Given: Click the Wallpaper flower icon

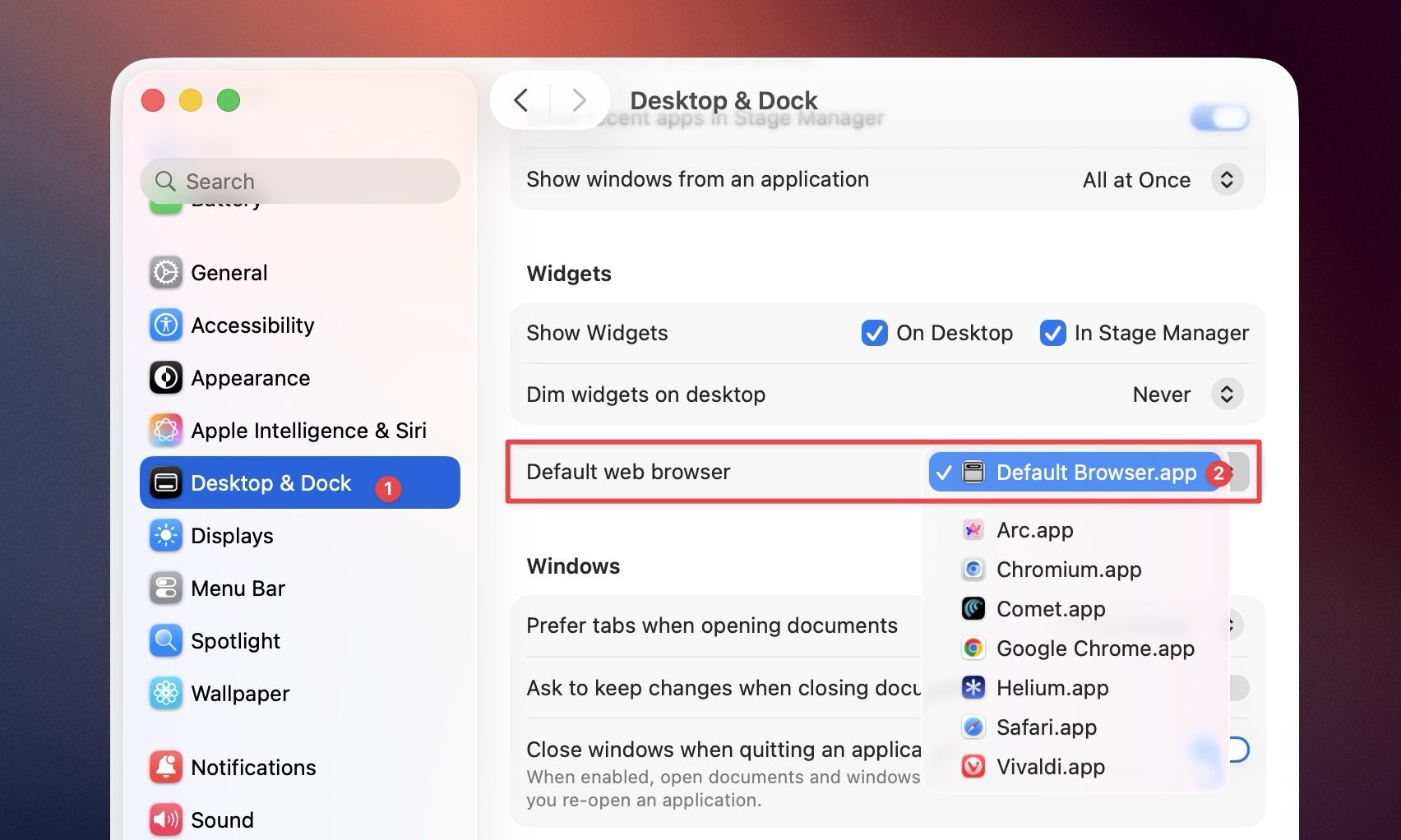Looking at the screenshot, I should (x=165, y=694).
